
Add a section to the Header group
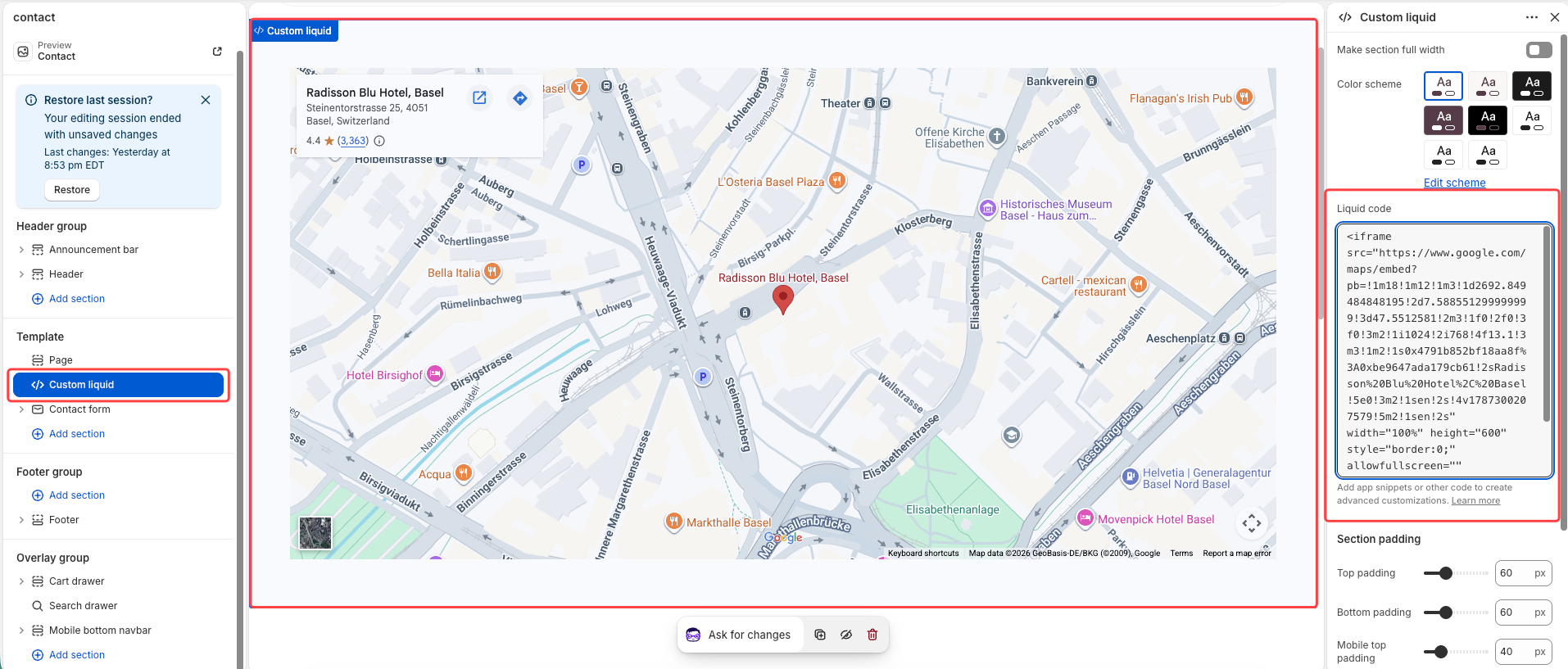tap(69, 299)
